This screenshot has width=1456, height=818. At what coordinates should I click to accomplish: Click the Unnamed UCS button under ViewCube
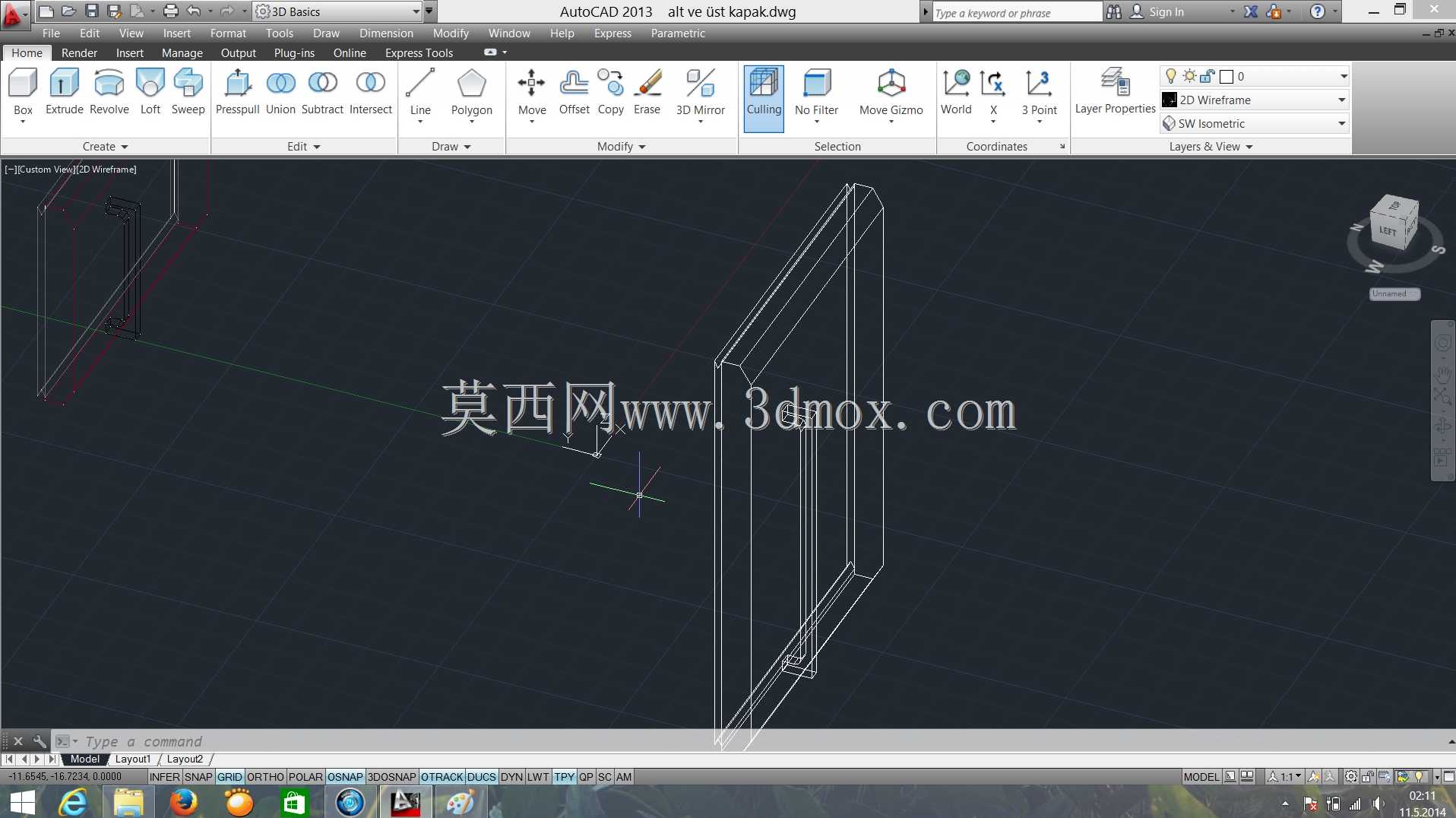(1395, 294)
